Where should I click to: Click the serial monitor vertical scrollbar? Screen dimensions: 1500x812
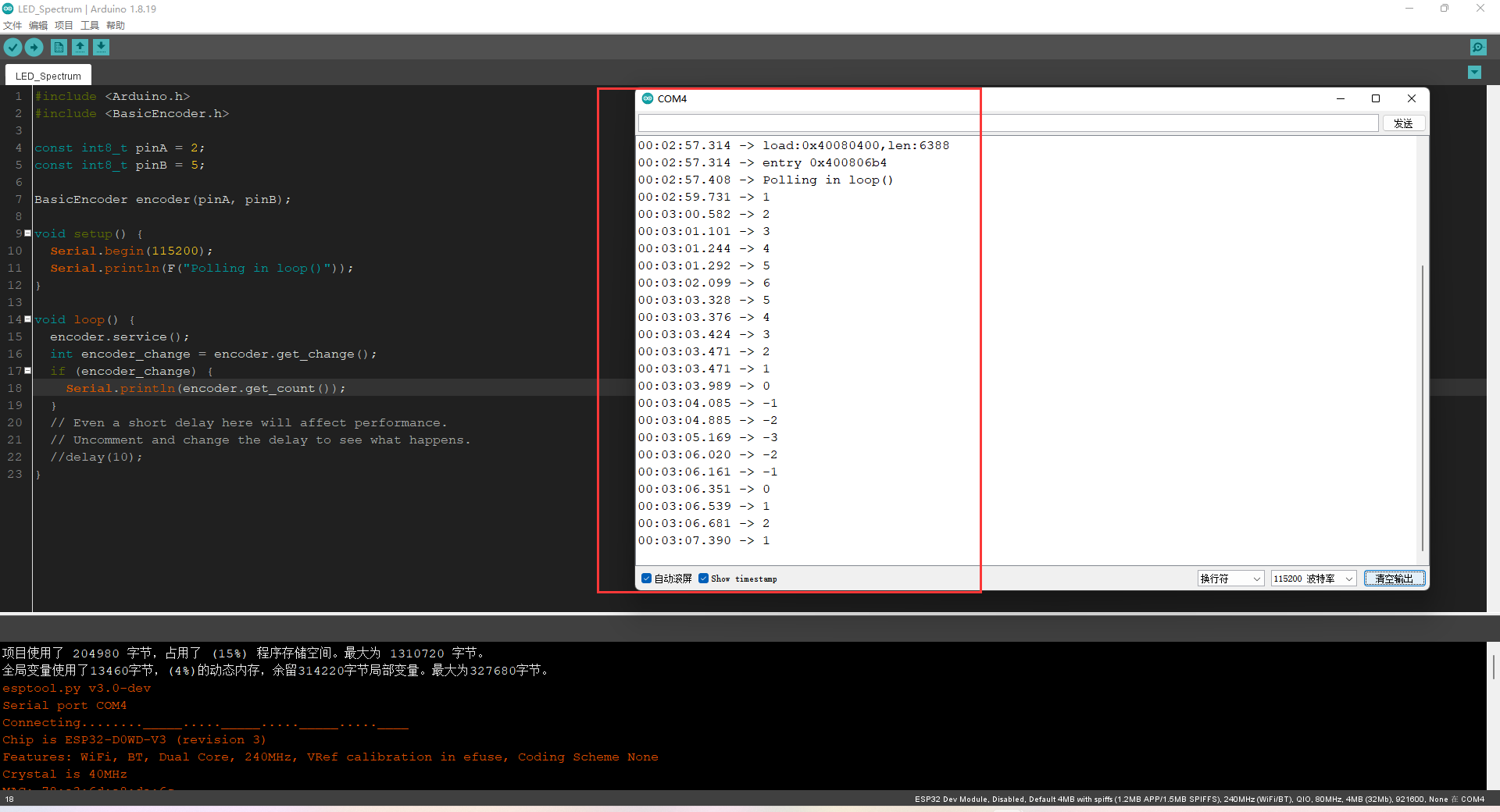(1423, 408)
